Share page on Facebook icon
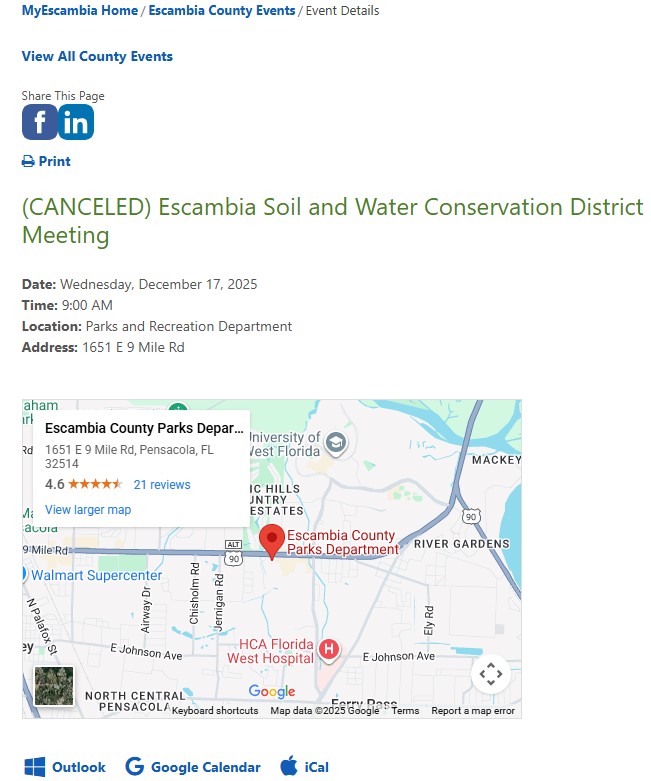Screen dimensions: 651x781 pyautogui.click(x=39, y=123)
